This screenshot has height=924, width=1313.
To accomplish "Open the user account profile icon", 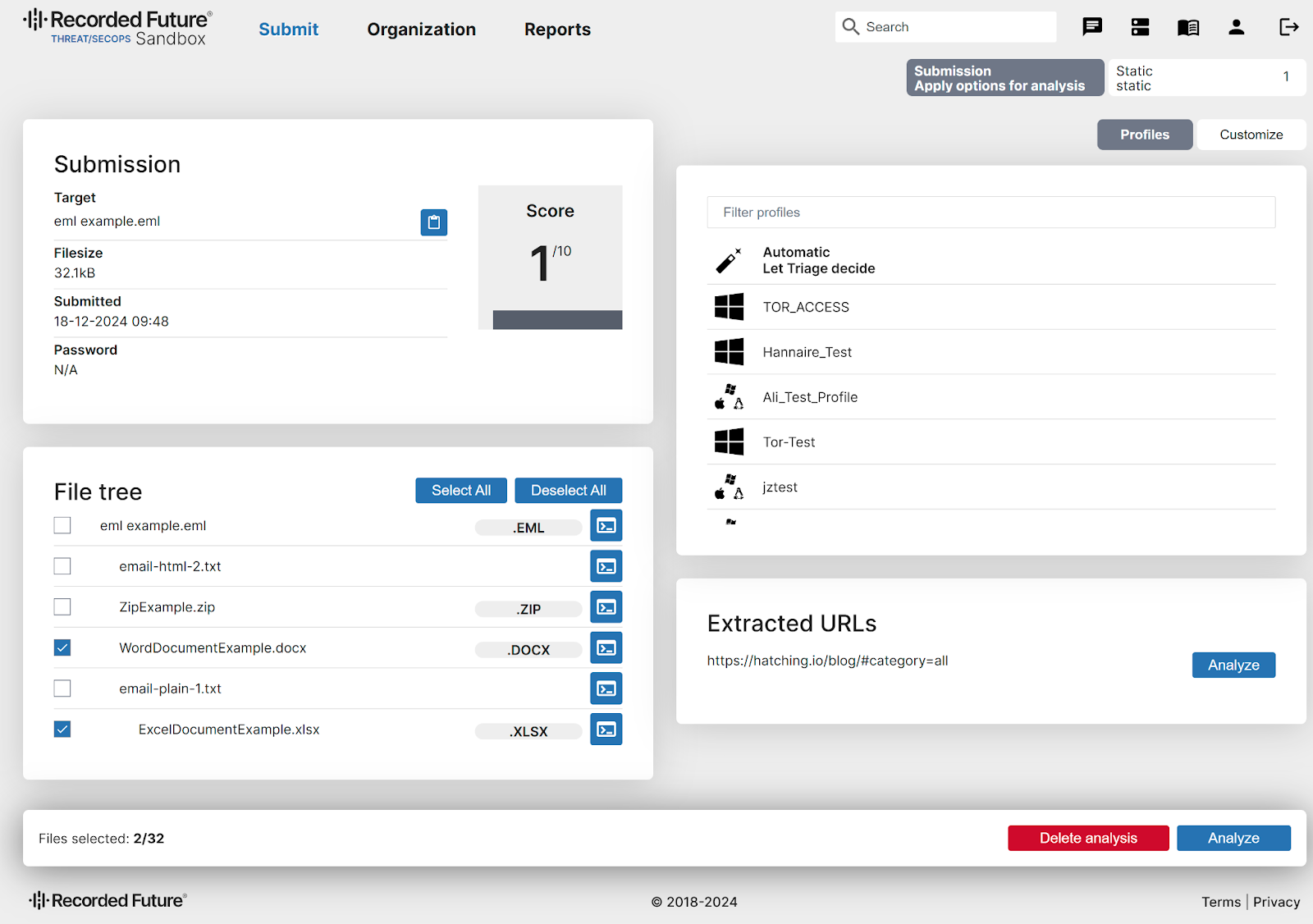I will coord(1236,27).
